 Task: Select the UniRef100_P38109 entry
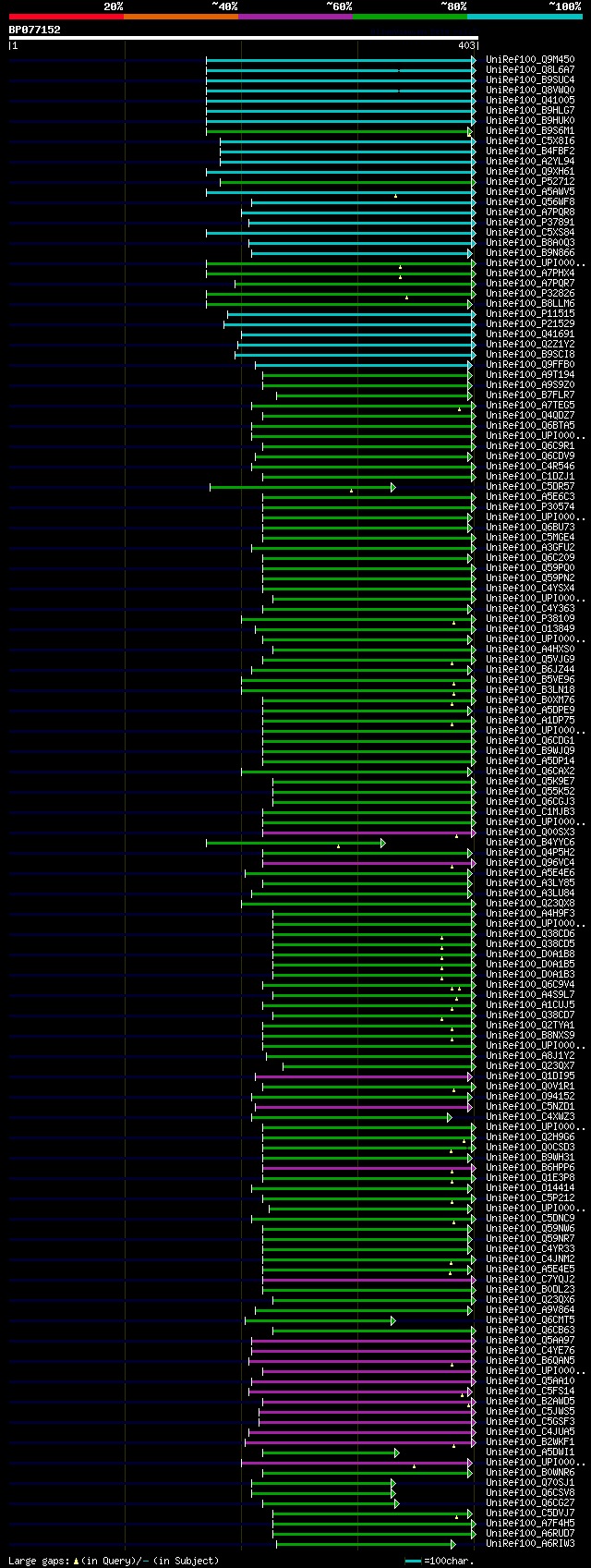pyautogui.click(x=530, y=618)
